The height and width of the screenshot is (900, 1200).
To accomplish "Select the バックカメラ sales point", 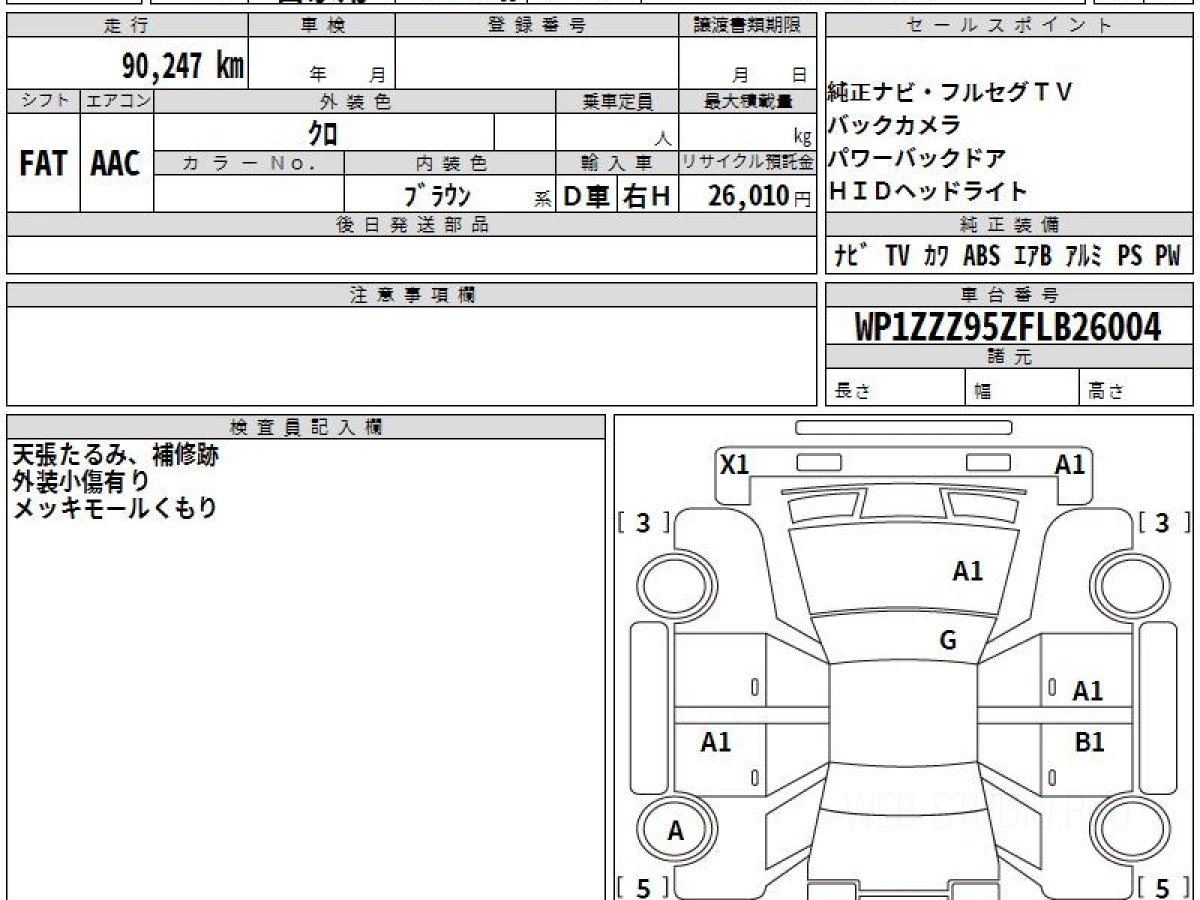I will coord(894,126).
